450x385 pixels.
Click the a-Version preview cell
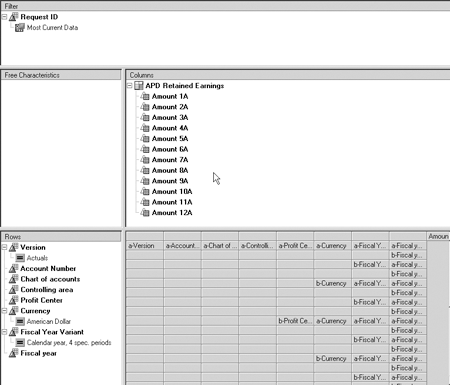[145, 246]
